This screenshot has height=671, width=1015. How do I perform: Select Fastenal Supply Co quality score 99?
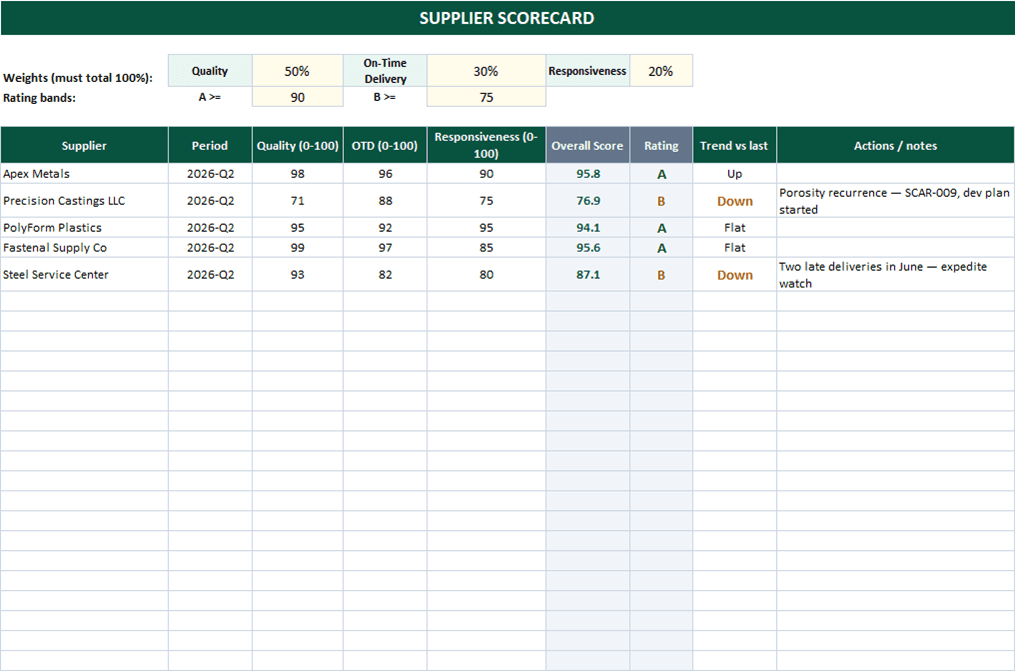click(297, 247)
